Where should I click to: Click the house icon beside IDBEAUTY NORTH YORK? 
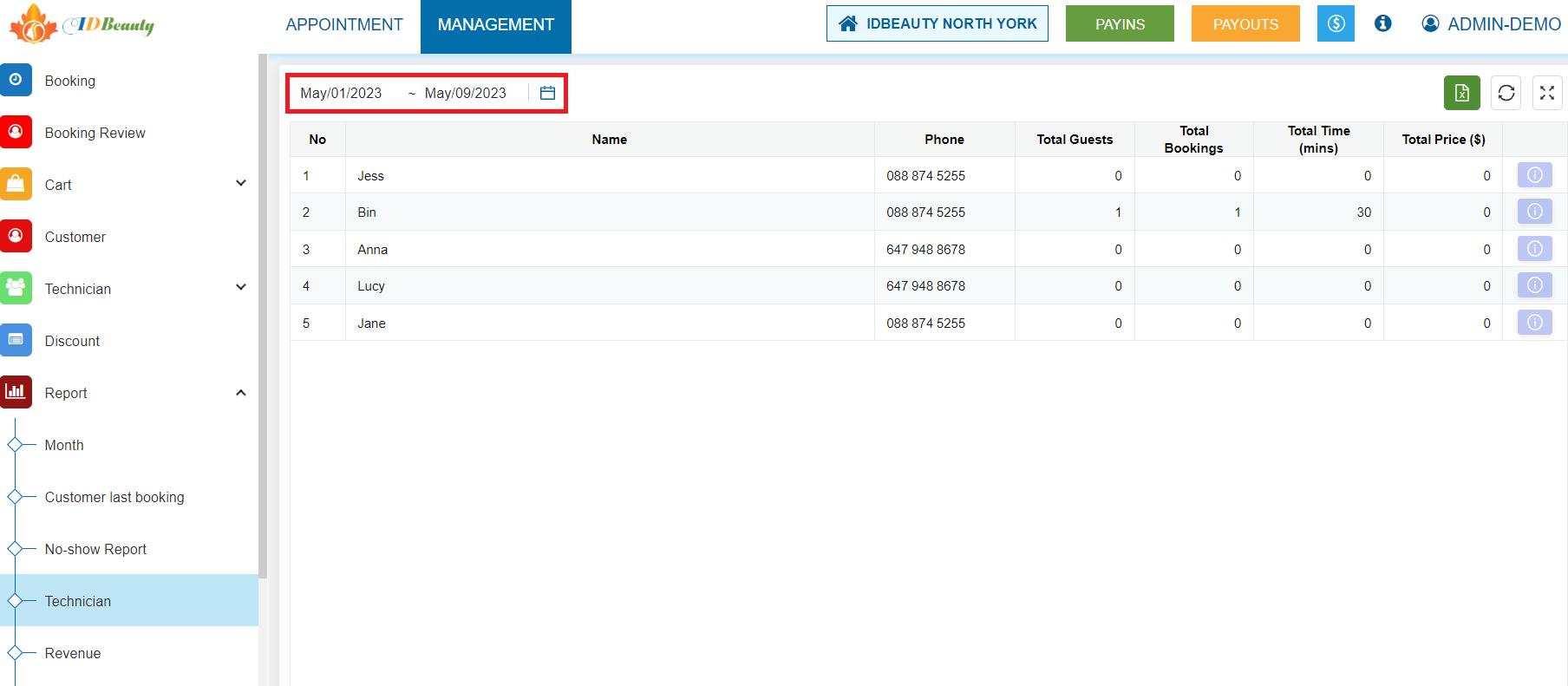tap(848, 23)
